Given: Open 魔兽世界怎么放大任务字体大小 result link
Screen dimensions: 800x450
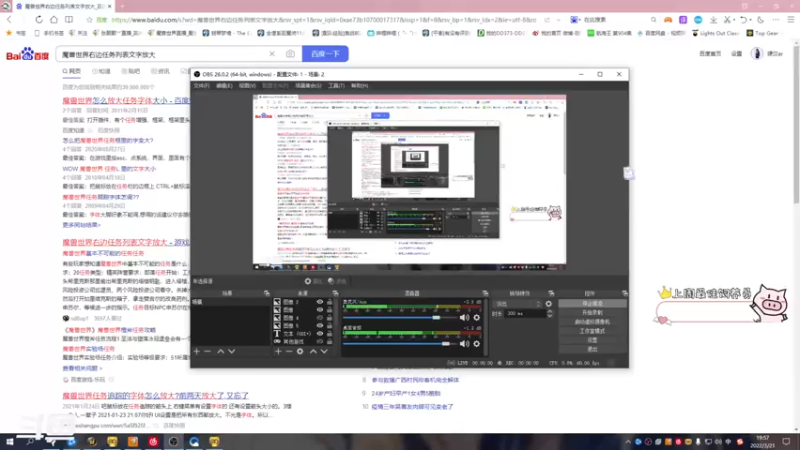Looking at the screenshot, I should click(126, 101).
